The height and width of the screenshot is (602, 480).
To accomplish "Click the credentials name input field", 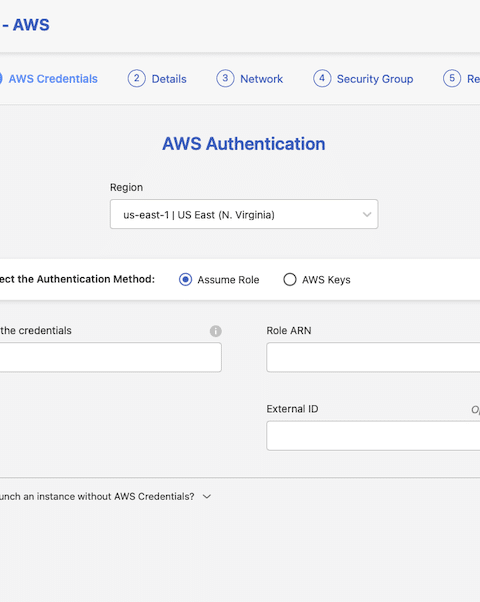I will click(111, 357).
